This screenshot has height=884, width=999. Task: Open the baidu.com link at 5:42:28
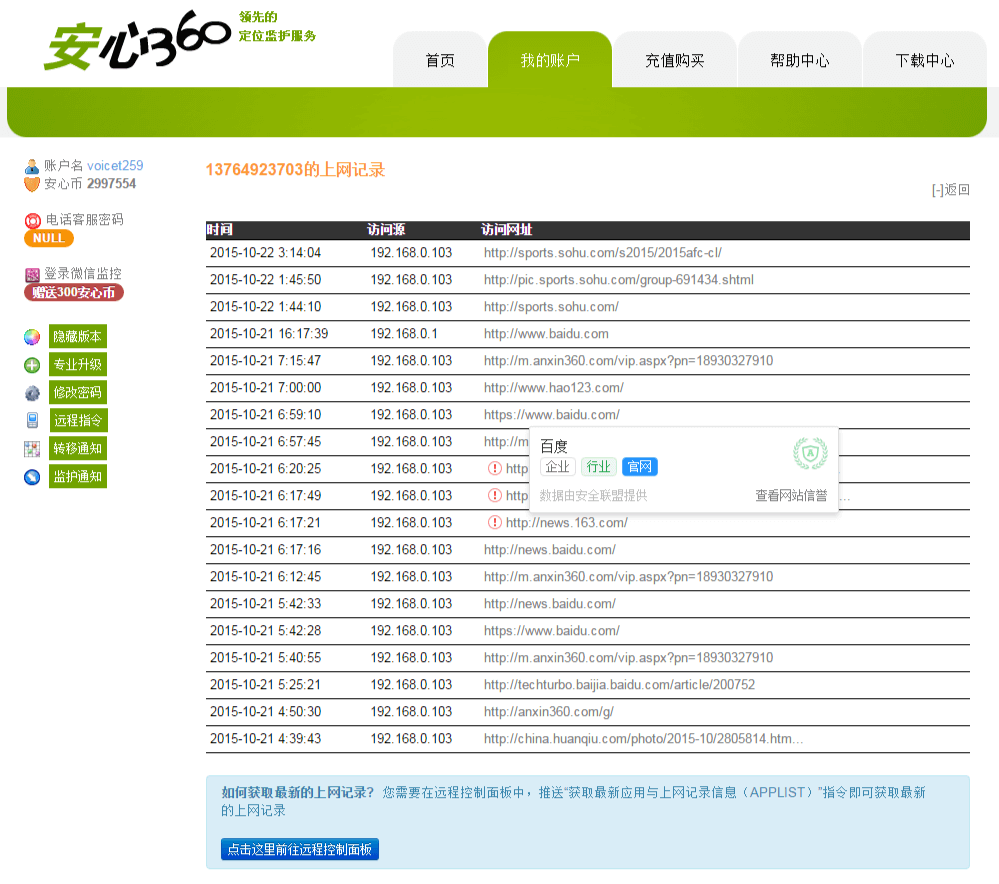point(552,631)
